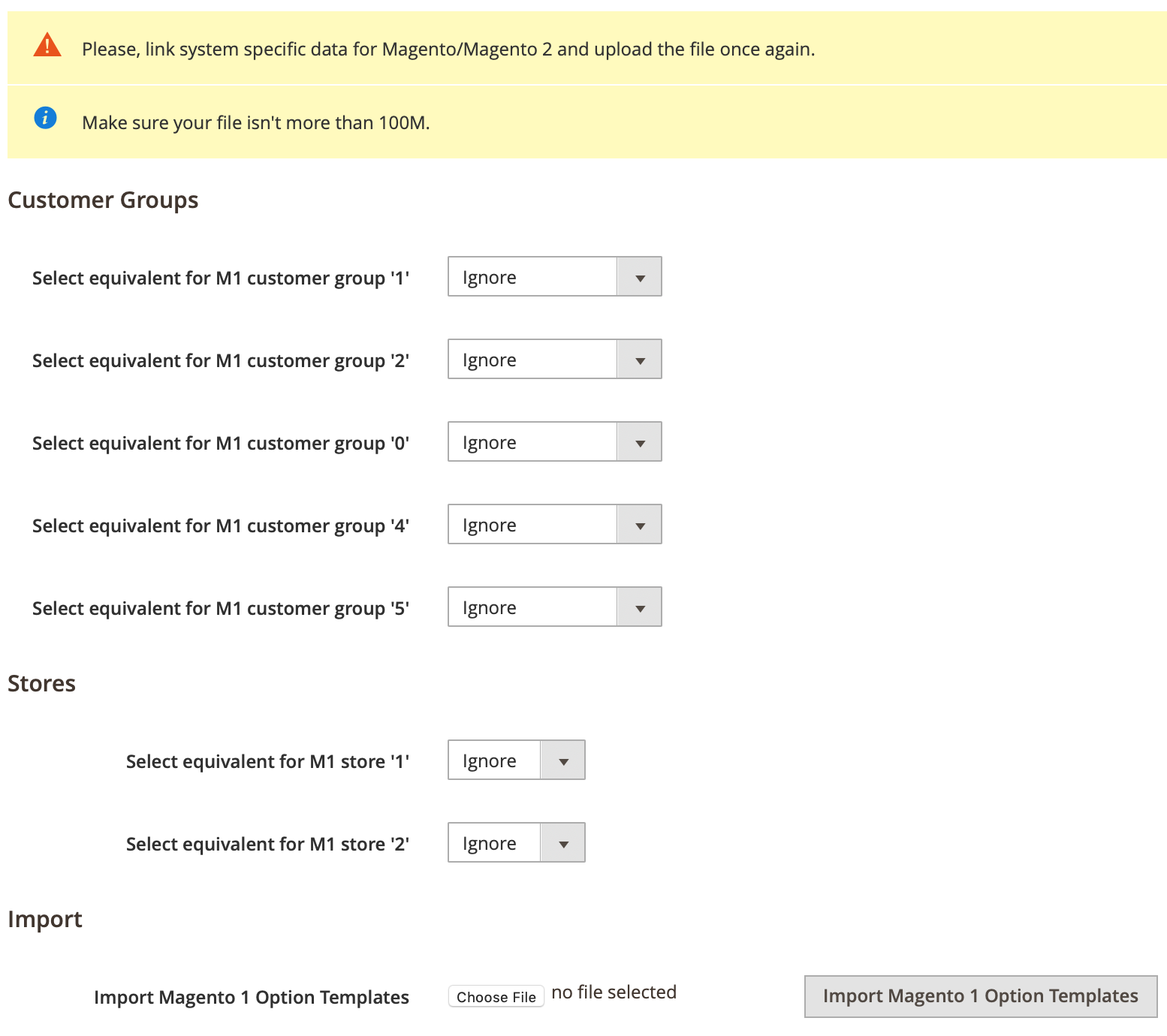The height and width of the screenshot is (1036, 1167).
Task: Open dropdown for M1 customer group '5'
Action: (x=555, y=607)
